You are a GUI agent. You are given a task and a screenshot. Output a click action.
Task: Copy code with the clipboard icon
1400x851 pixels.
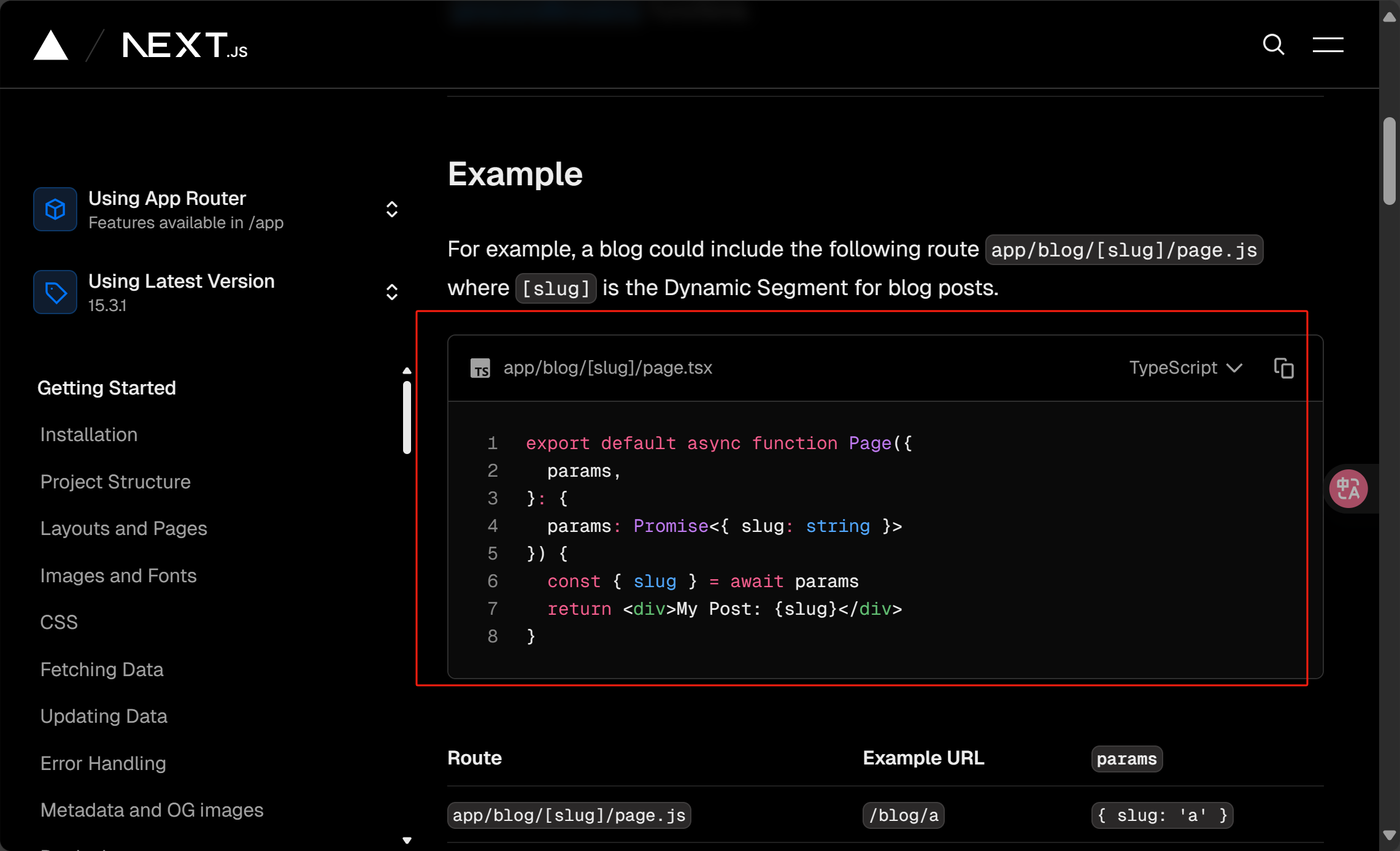pos(1283,368)
